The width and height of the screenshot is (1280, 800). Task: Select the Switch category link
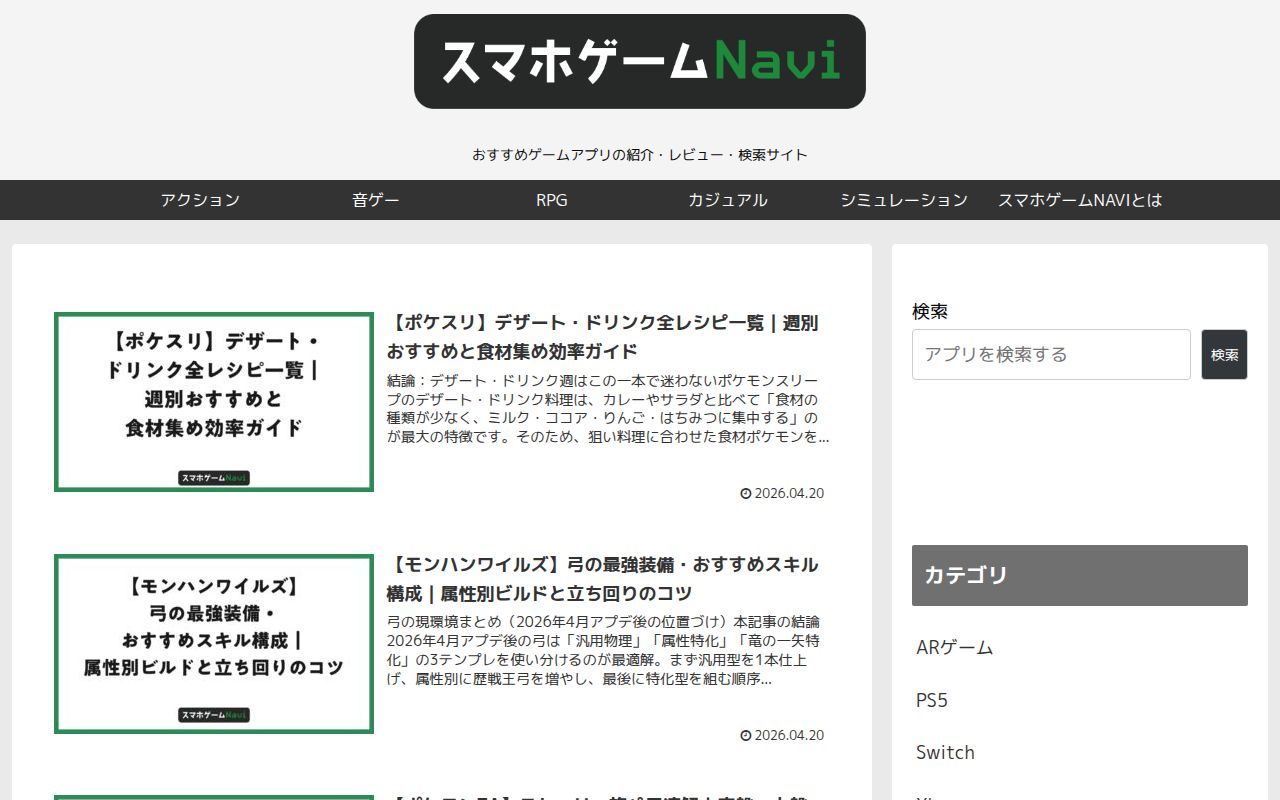click(x=945, y=752)
